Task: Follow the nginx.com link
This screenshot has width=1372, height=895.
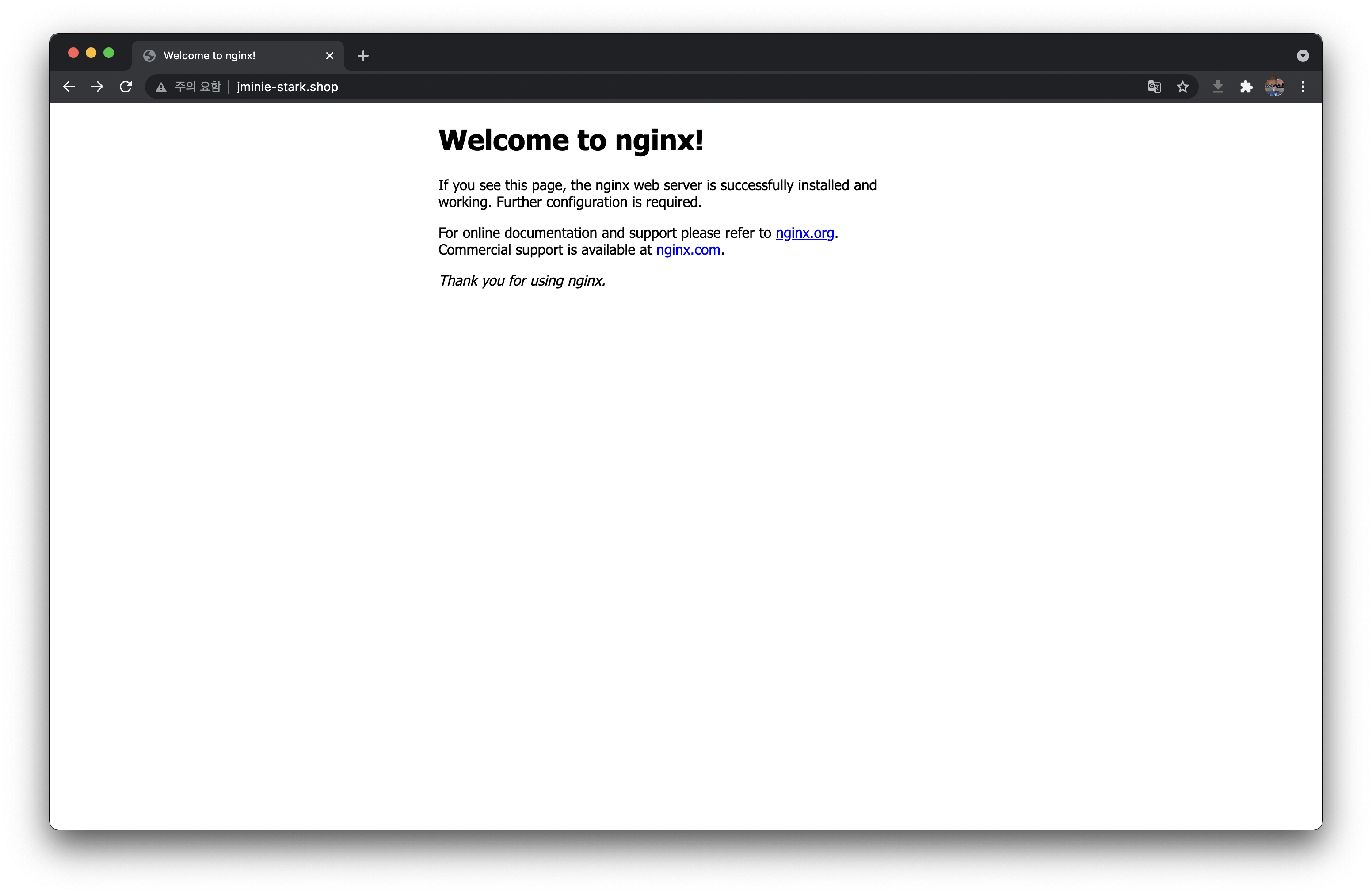Action: (688, 250)
